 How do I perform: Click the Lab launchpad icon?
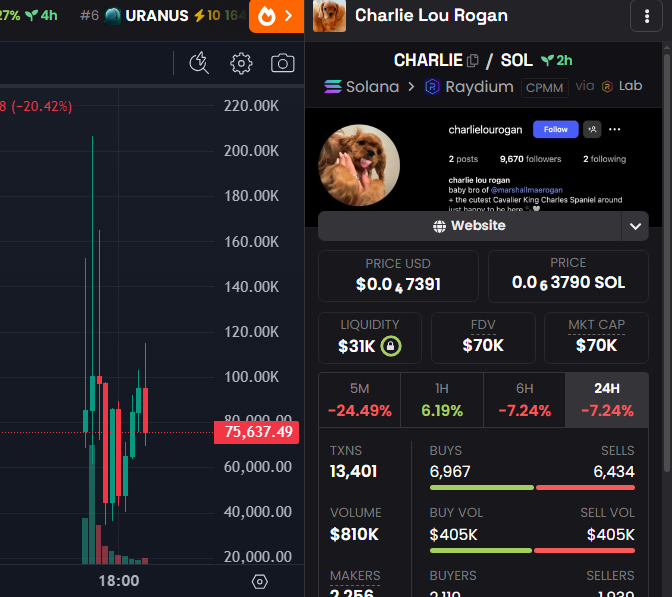pos(607,87)
